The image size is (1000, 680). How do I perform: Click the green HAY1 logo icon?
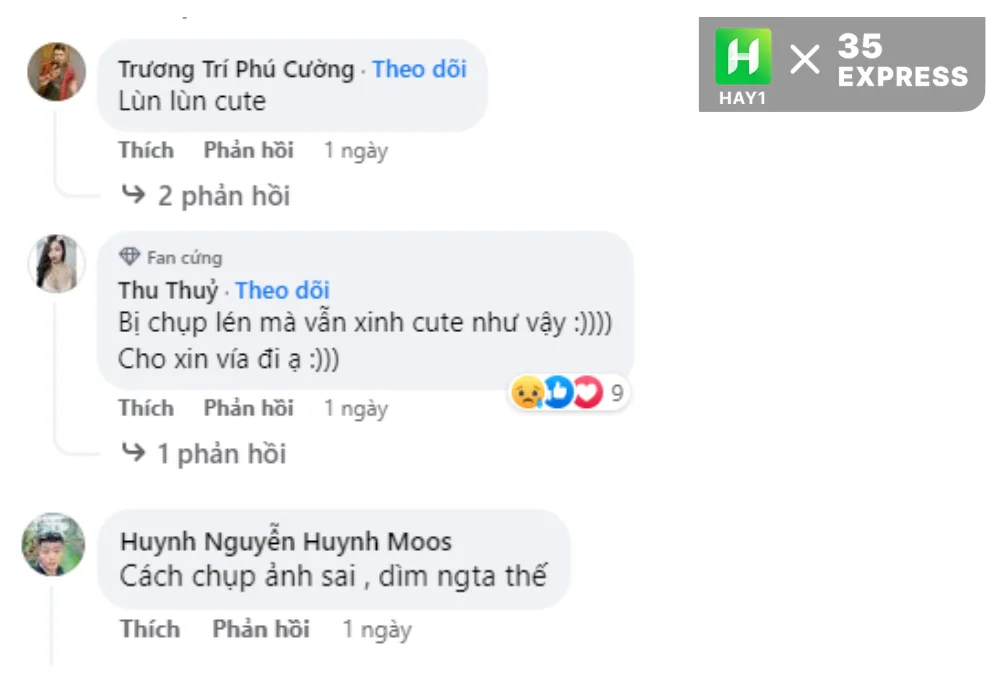coord(743,57)
